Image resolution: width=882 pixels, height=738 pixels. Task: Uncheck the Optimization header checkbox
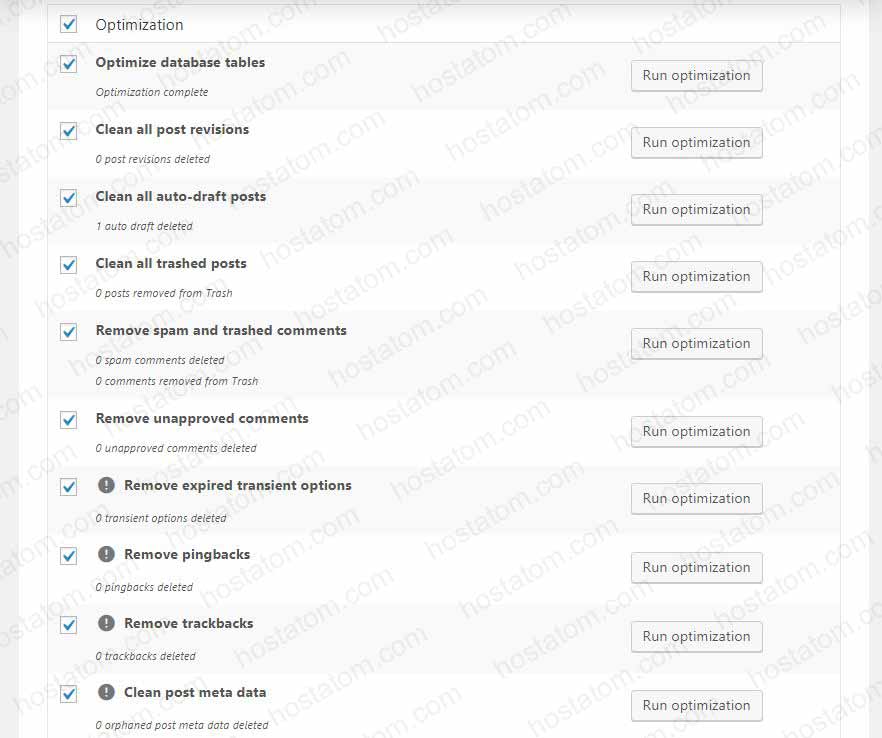[68, 24]
